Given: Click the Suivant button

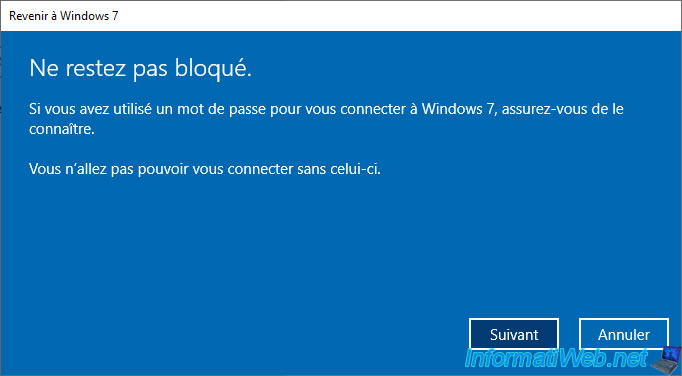Looking at the screenshot, I should tap(514, 334).
